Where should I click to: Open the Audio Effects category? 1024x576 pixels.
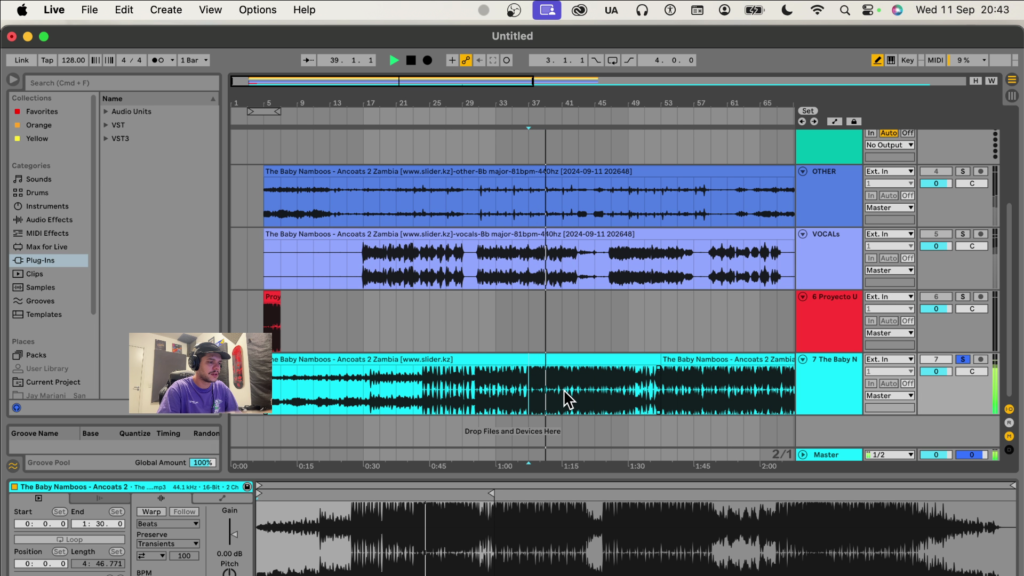pyautogui.click(x=49, y=220)
